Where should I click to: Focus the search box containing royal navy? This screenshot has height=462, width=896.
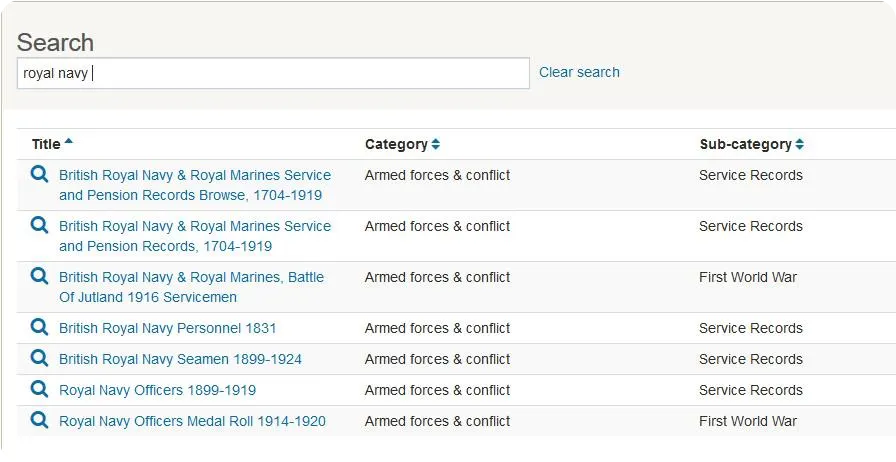point(273,73)
